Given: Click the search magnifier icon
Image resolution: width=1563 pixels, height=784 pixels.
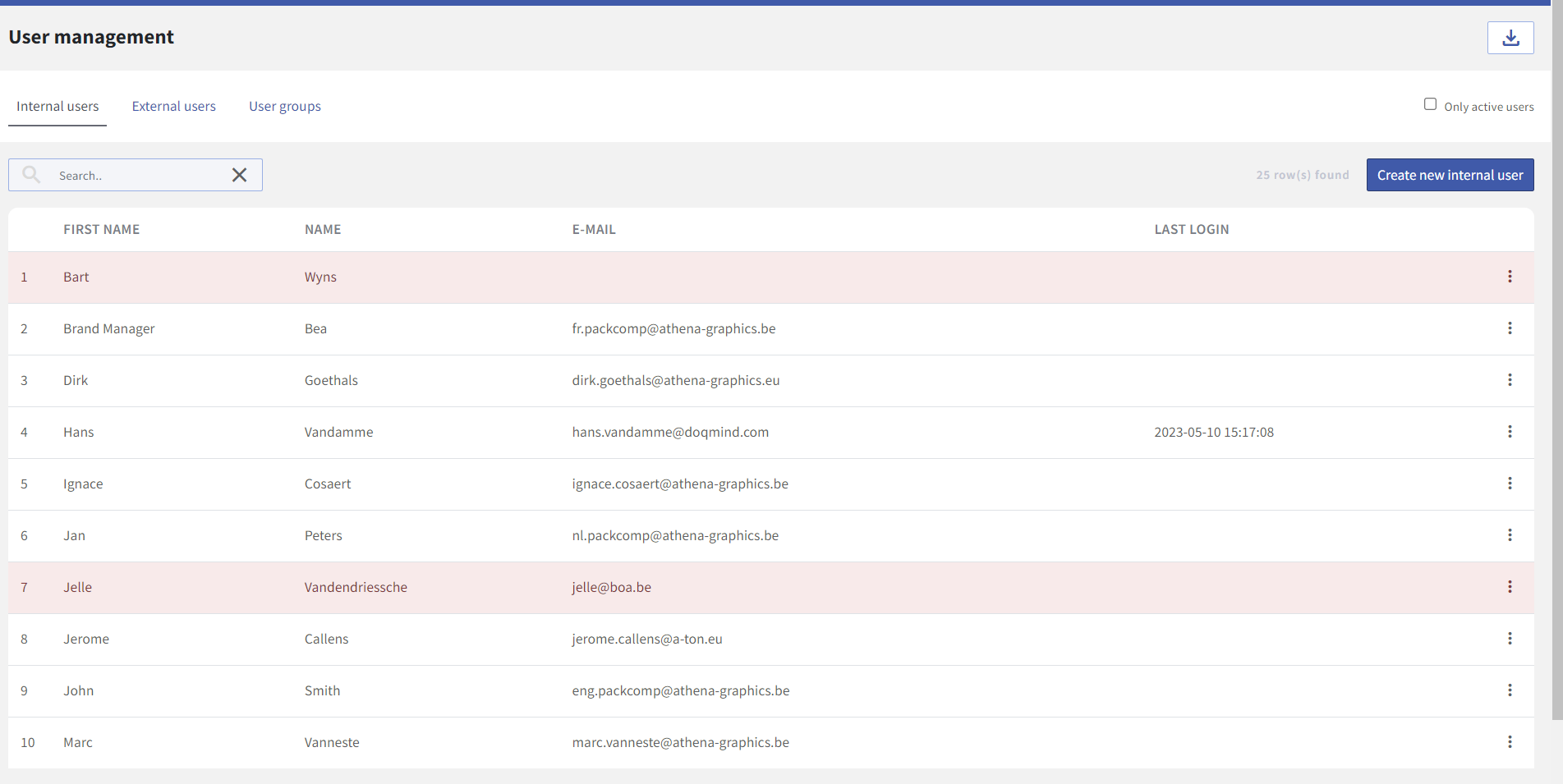Looking at the screenshot, I should (31, 175).
